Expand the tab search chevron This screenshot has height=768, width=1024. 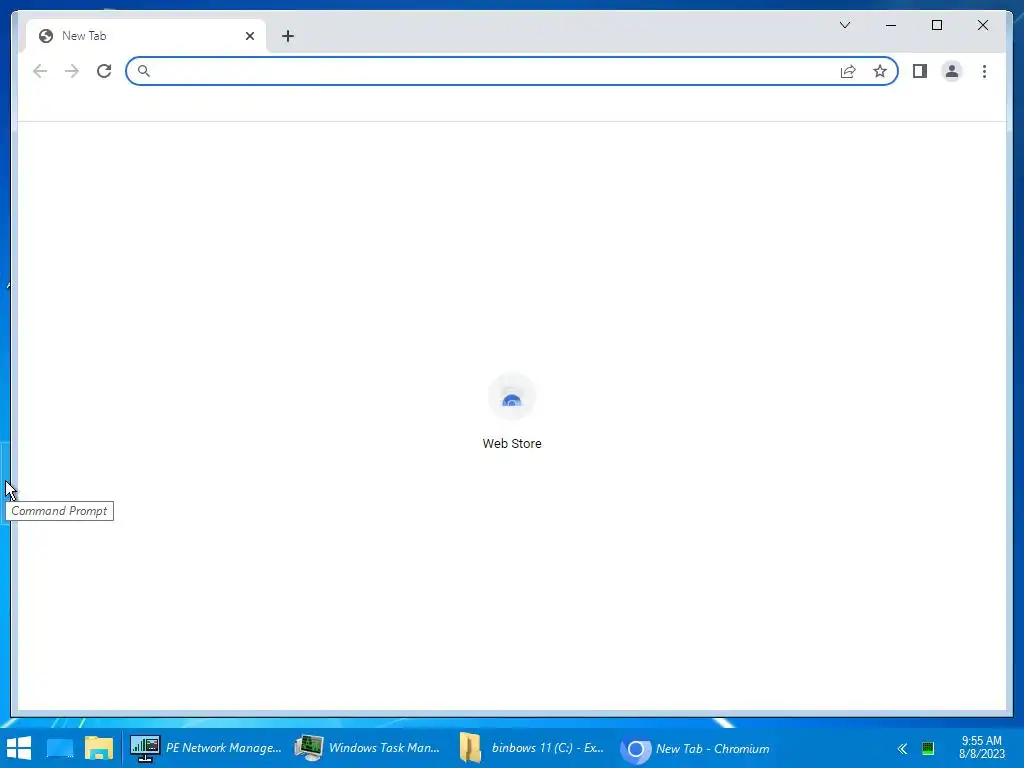(845, 25)
